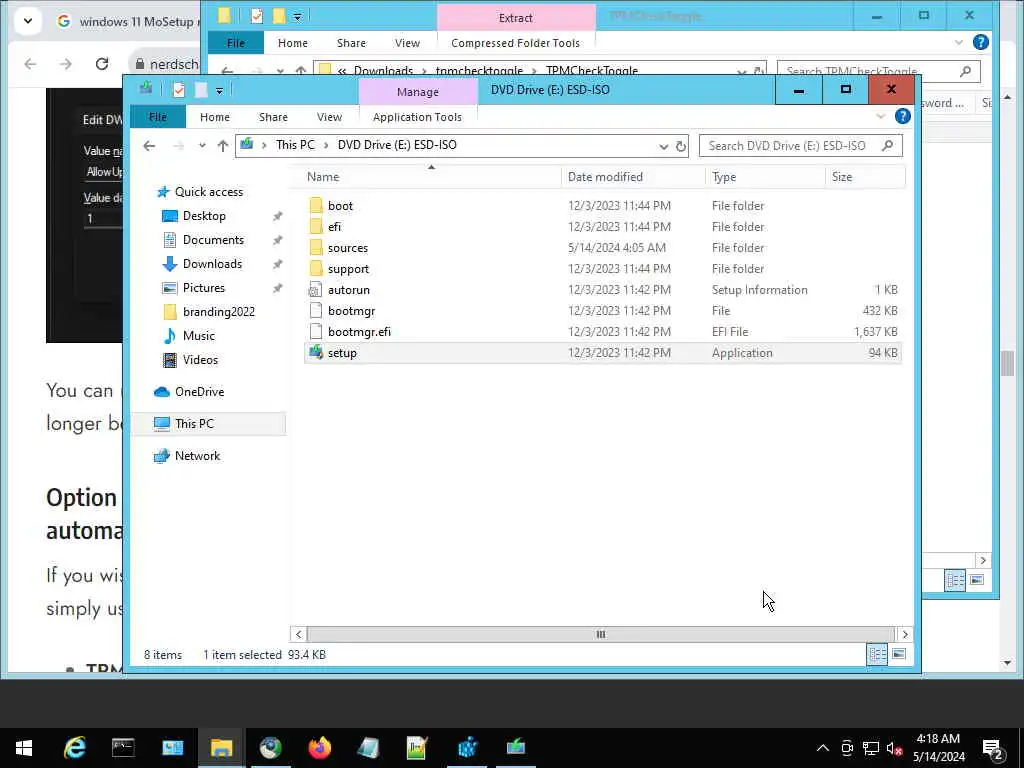Image resolution: width=1024 pixels, height=768 pixels.
Task: Open Videos in navigation pane
Action: tap(200, 360)
